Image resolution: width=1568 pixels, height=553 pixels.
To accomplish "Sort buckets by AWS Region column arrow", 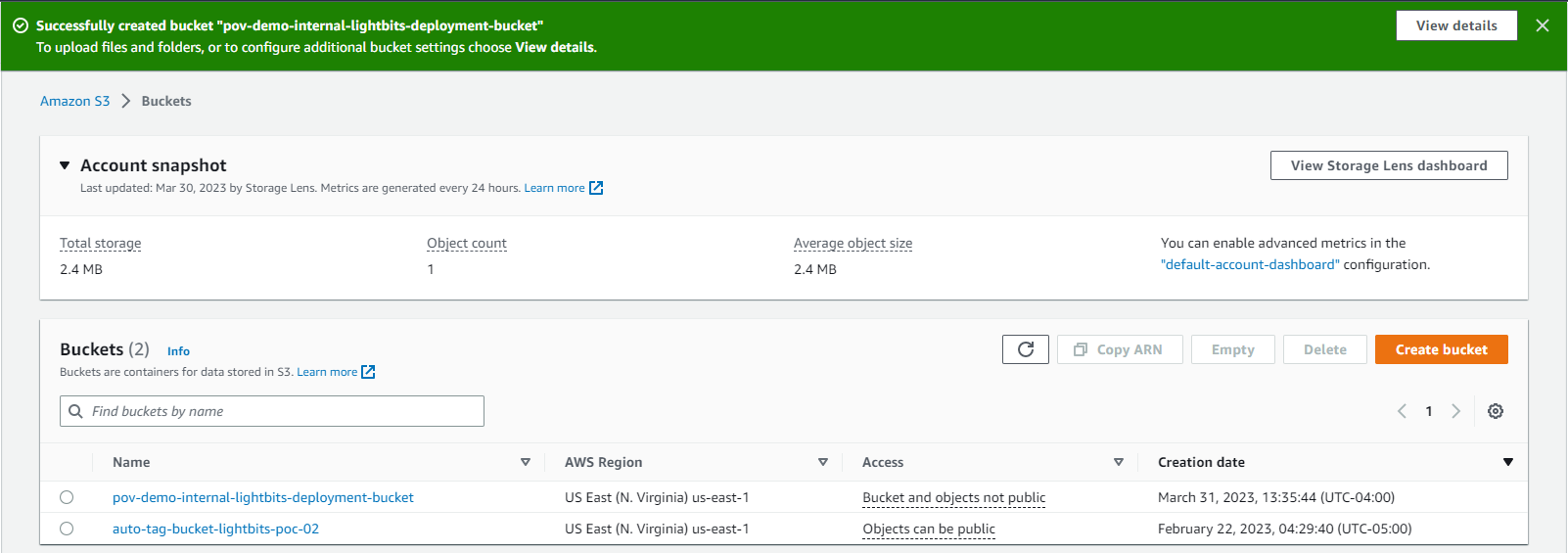I will tap(823, 462).
